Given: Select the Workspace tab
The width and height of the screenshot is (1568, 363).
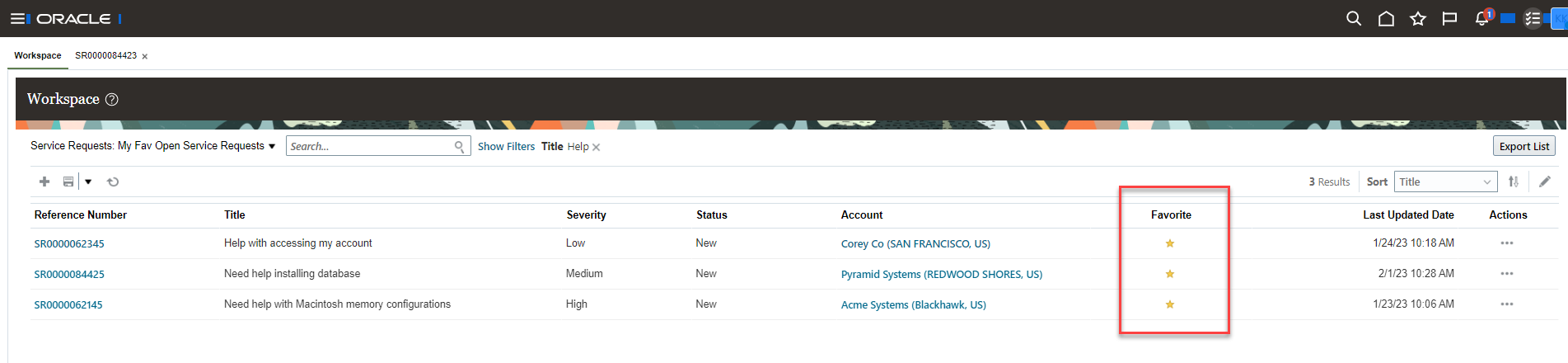Looking at the screenshot, I should [37, 55].
